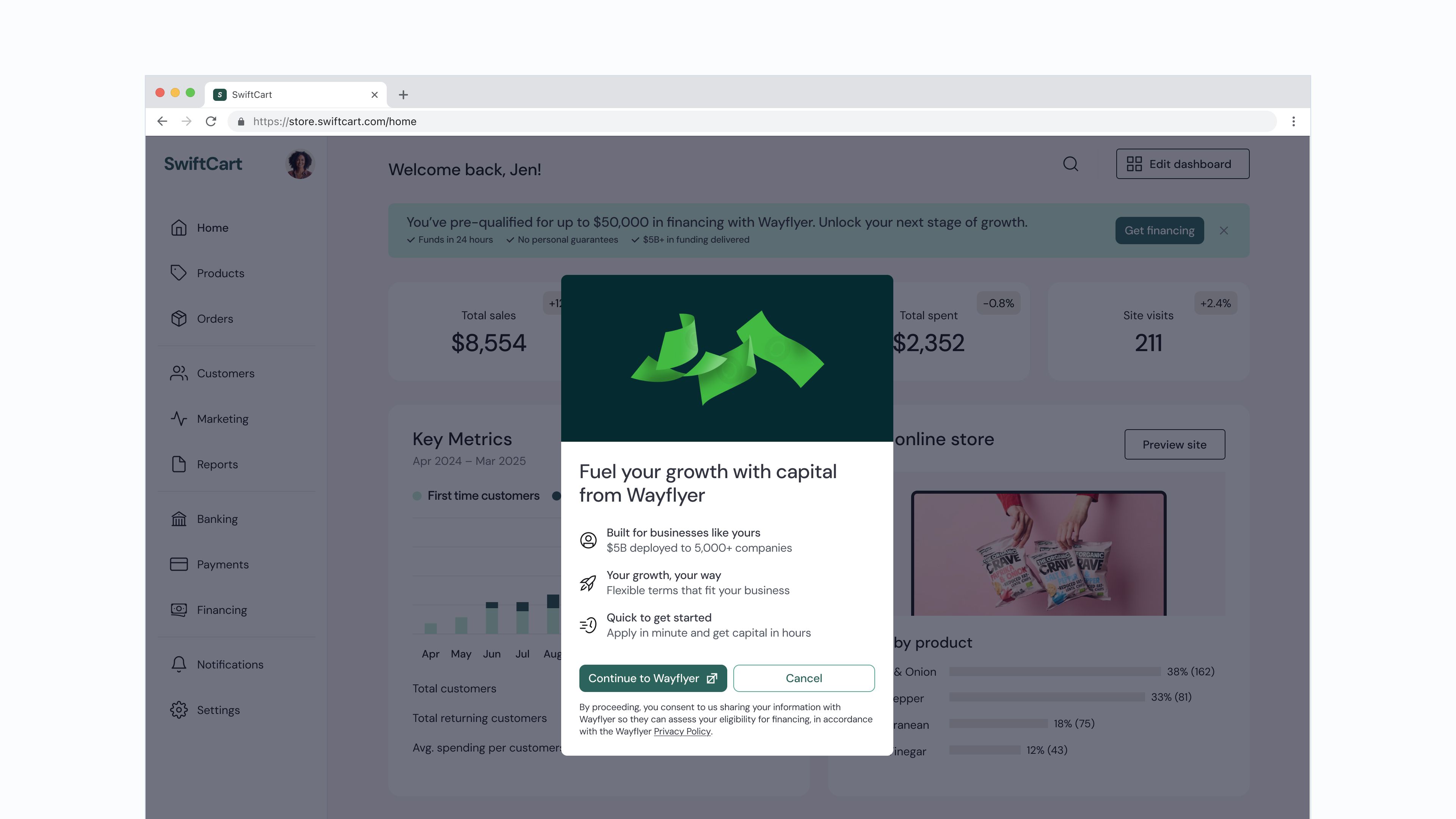This screenshot has height=819, width=1456.
Task: Open the Notifications bell icon
Action: (179, 665)
